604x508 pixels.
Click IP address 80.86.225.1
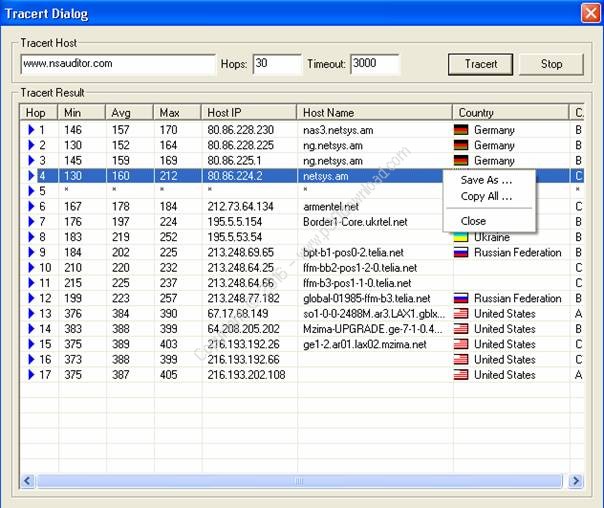click(234, 160)
